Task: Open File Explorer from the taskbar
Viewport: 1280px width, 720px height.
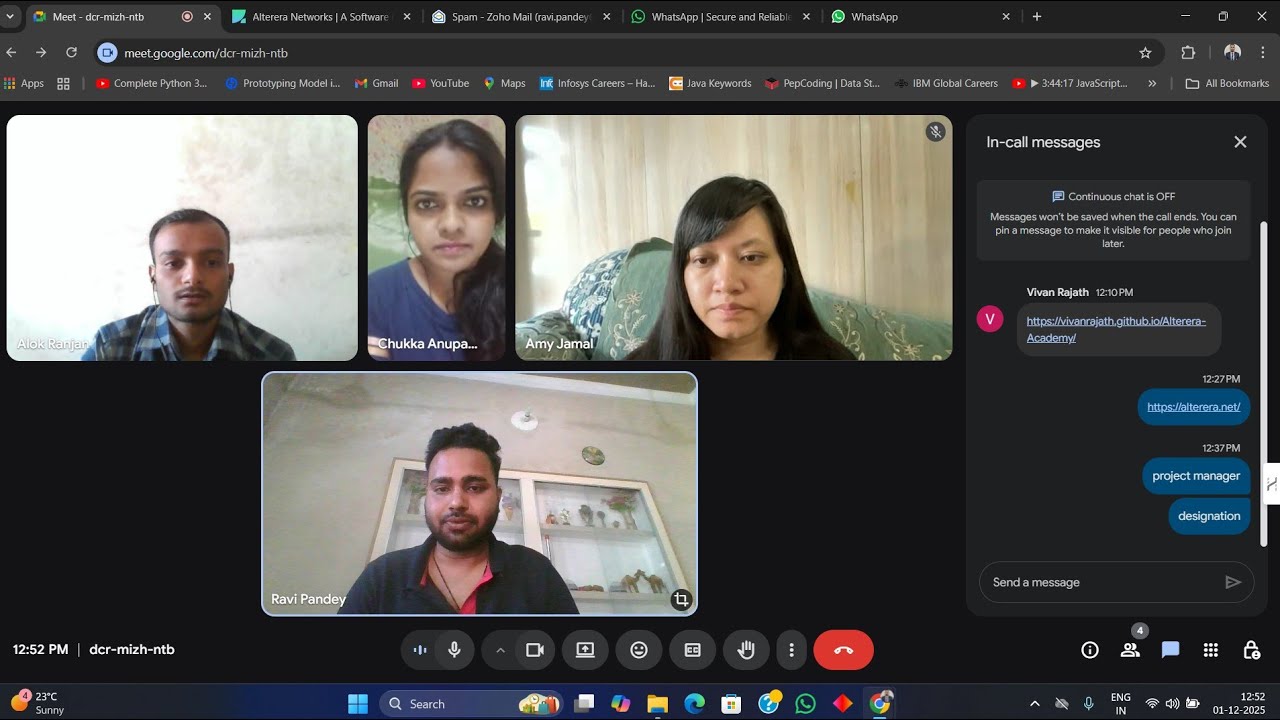Action: pyautogui.click(x=657, y=704)
